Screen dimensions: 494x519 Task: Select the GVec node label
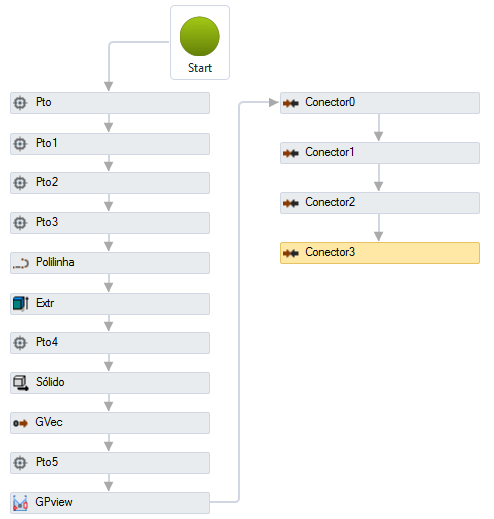(49, 422)
